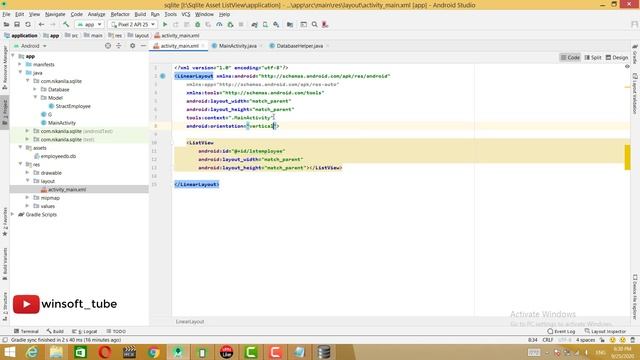Click the green Run app button

click(x=165, y=24)
